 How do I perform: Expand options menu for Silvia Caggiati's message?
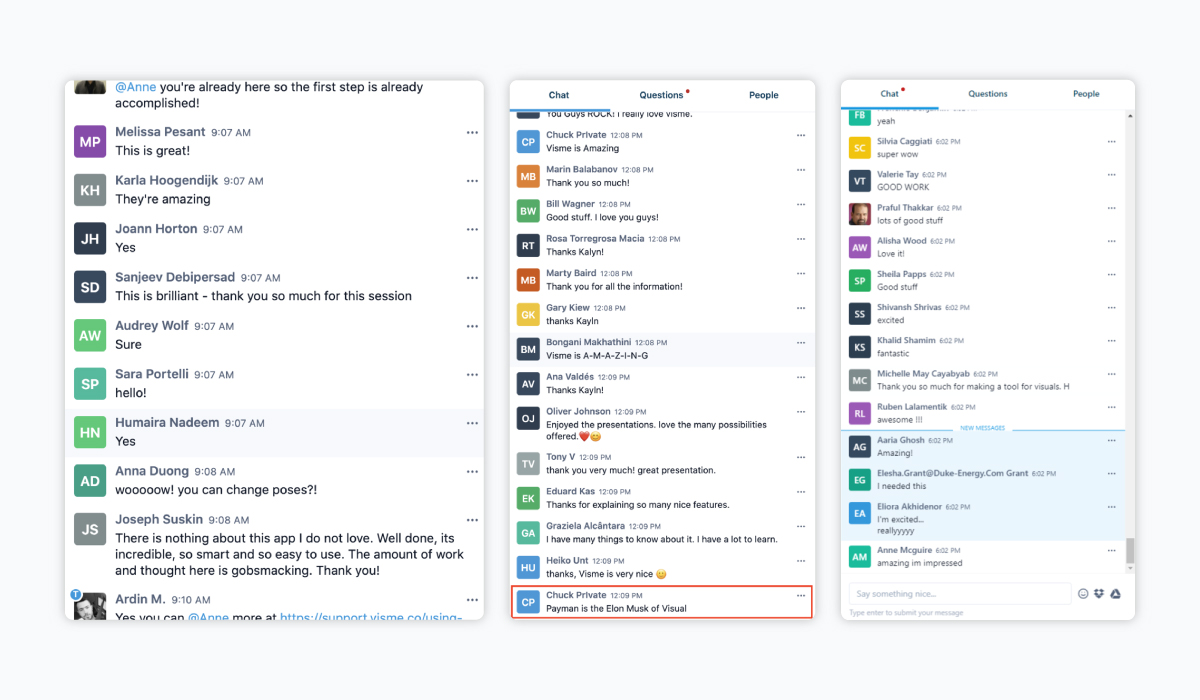pyautogui.click(x=1111, y=142)
